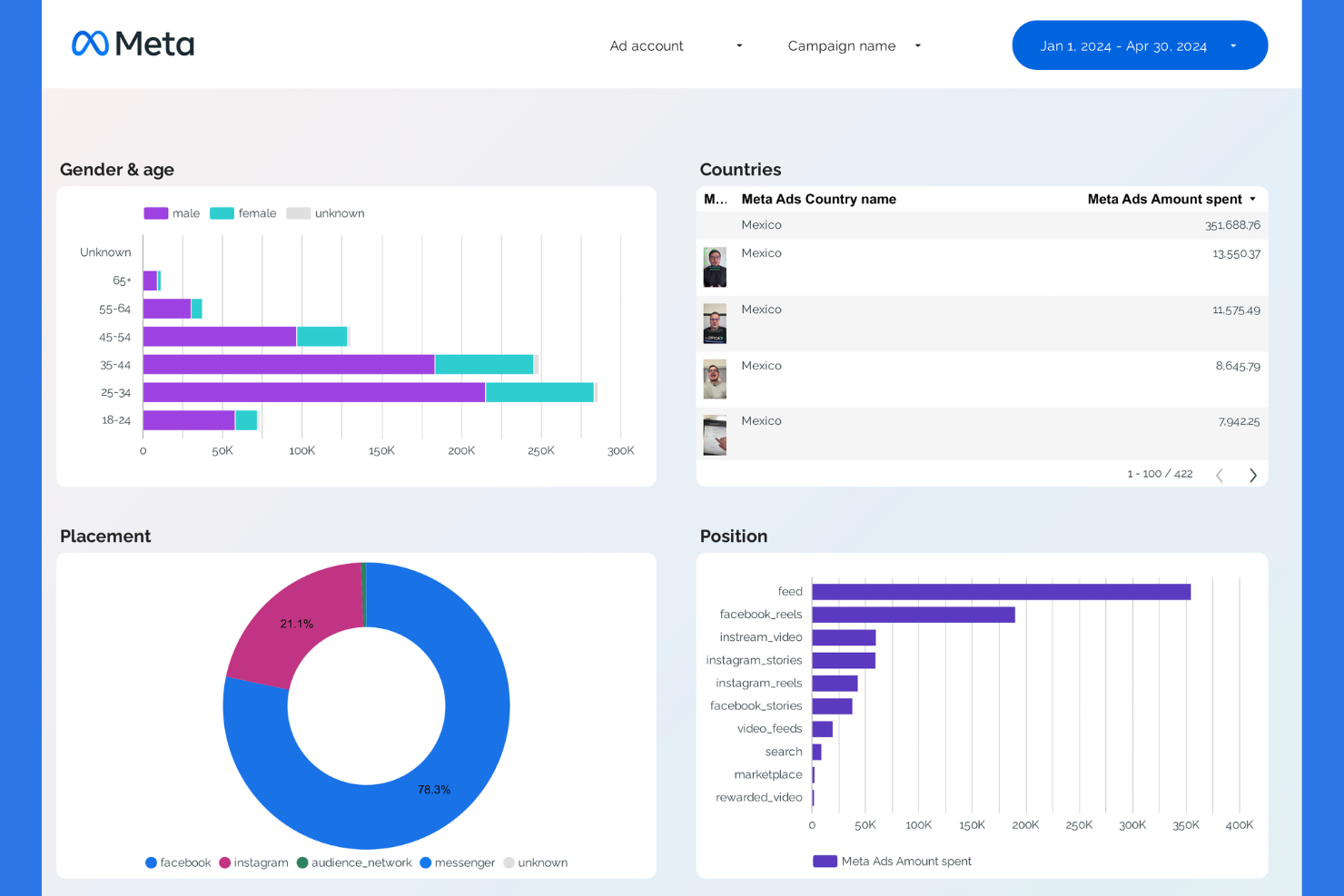Image resolution: width=1344 pixels, height=896 pixels.
Task: Click the 'marketplace' axis label
Action: (x=768, y=774)
